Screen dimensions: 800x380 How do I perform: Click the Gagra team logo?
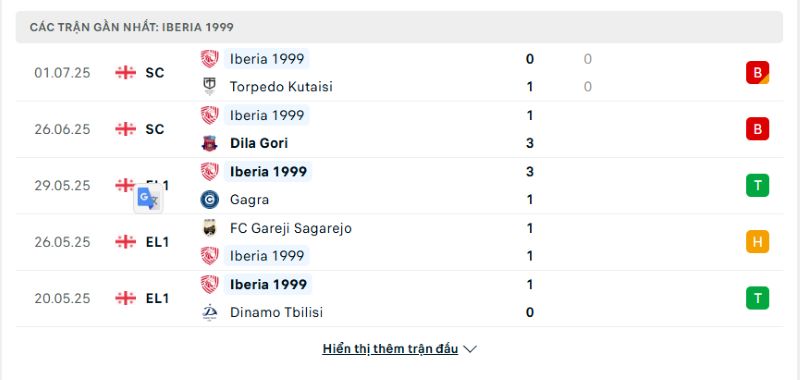tap(209, 199)
